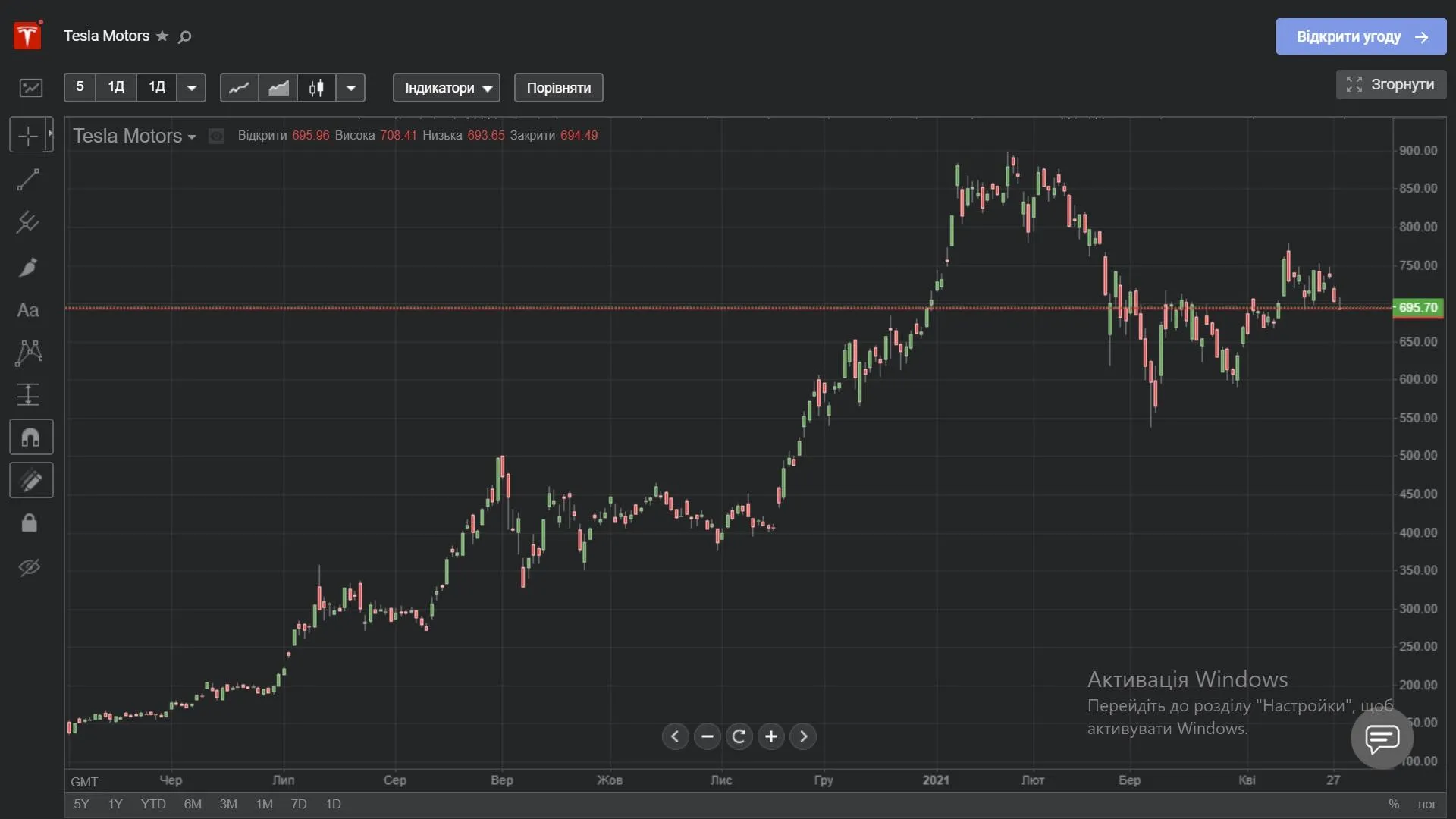Reset chart view with refresh button

pyautogui.click(x=739, y=736)
